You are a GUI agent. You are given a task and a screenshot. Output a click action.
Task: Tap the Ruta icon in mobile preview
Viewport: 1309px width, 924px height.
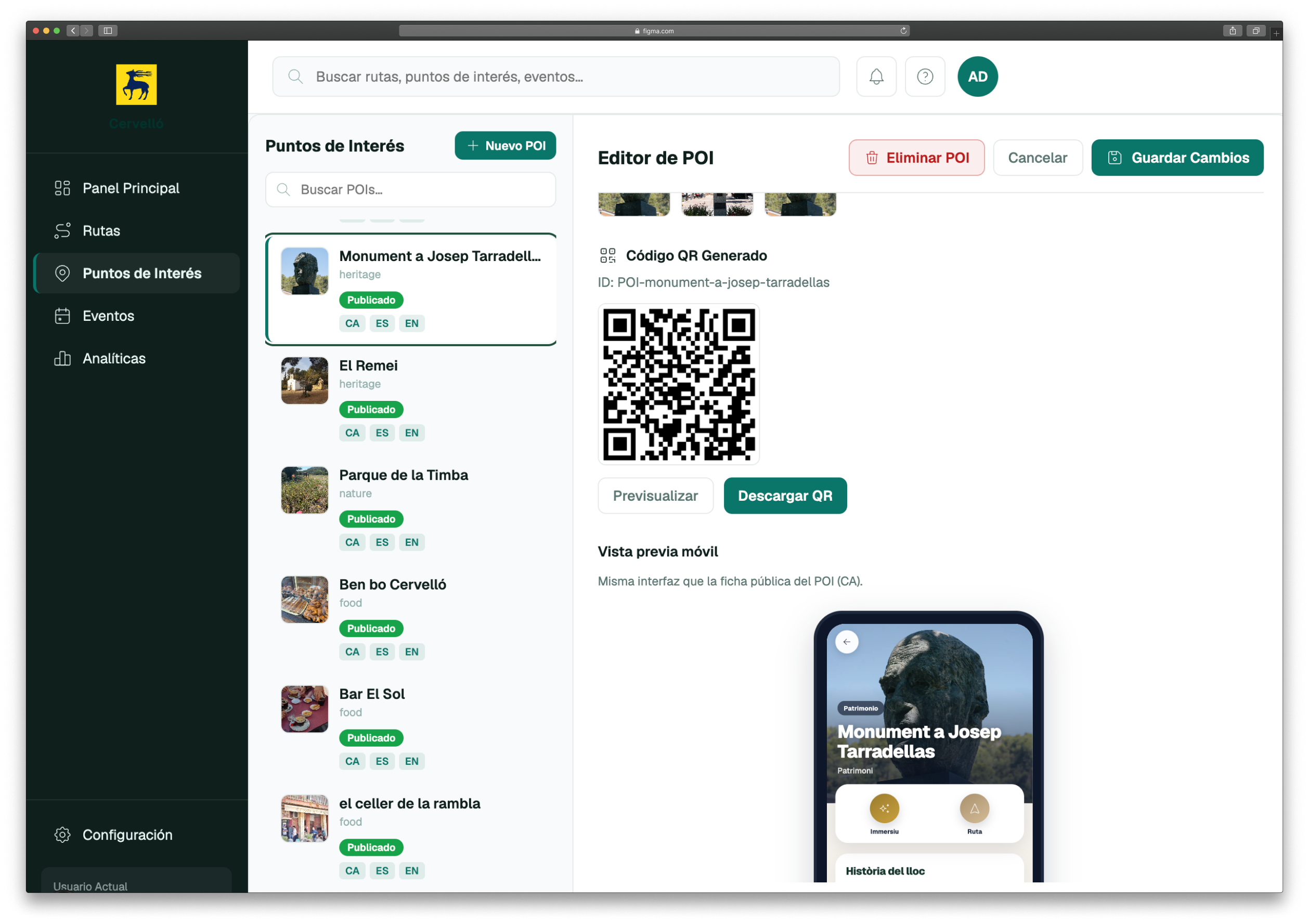coord(974,808)
